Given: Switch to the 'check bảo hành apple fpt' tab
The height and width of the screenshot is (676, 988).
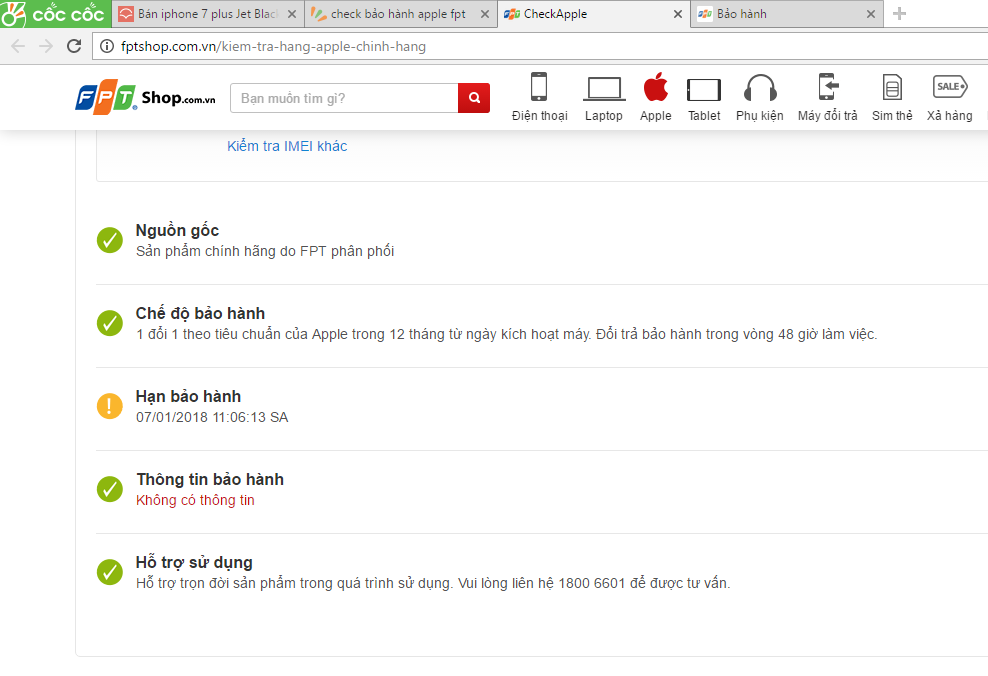Looking at the screenshot, I should point(399,14).
